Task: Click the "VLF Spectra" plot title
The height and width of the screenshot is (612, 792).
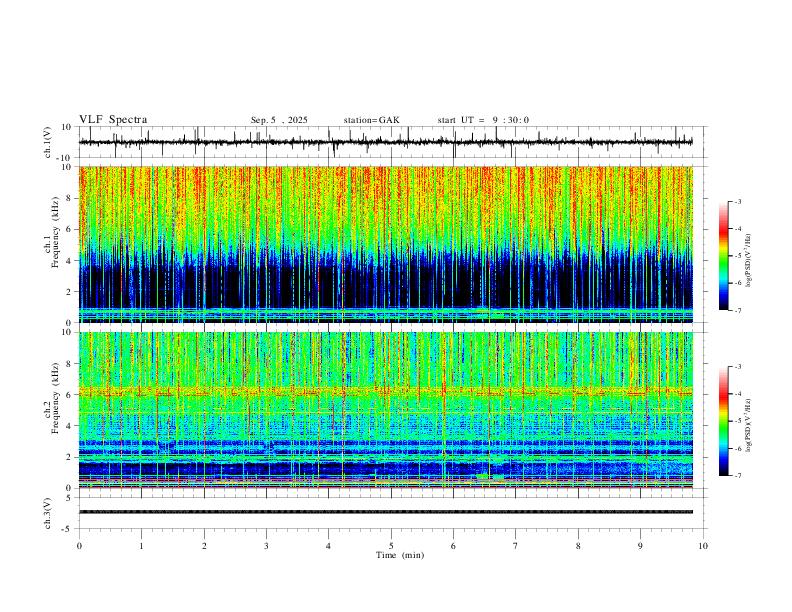Action: click(113, 120)
